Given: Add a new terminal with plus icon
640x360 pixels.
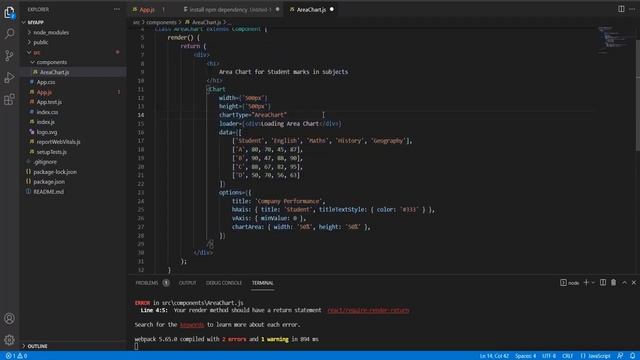Looking at the screenshot, I should (586, 282).
